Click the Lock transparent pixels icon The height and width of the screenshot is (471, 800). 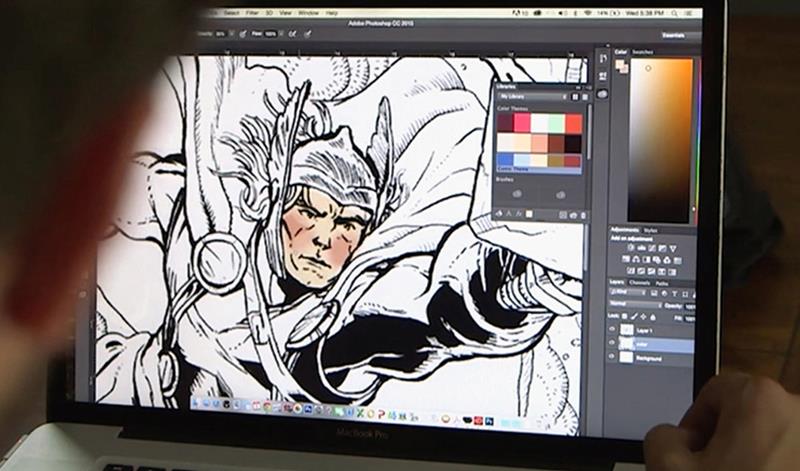(x=625, y=317)
